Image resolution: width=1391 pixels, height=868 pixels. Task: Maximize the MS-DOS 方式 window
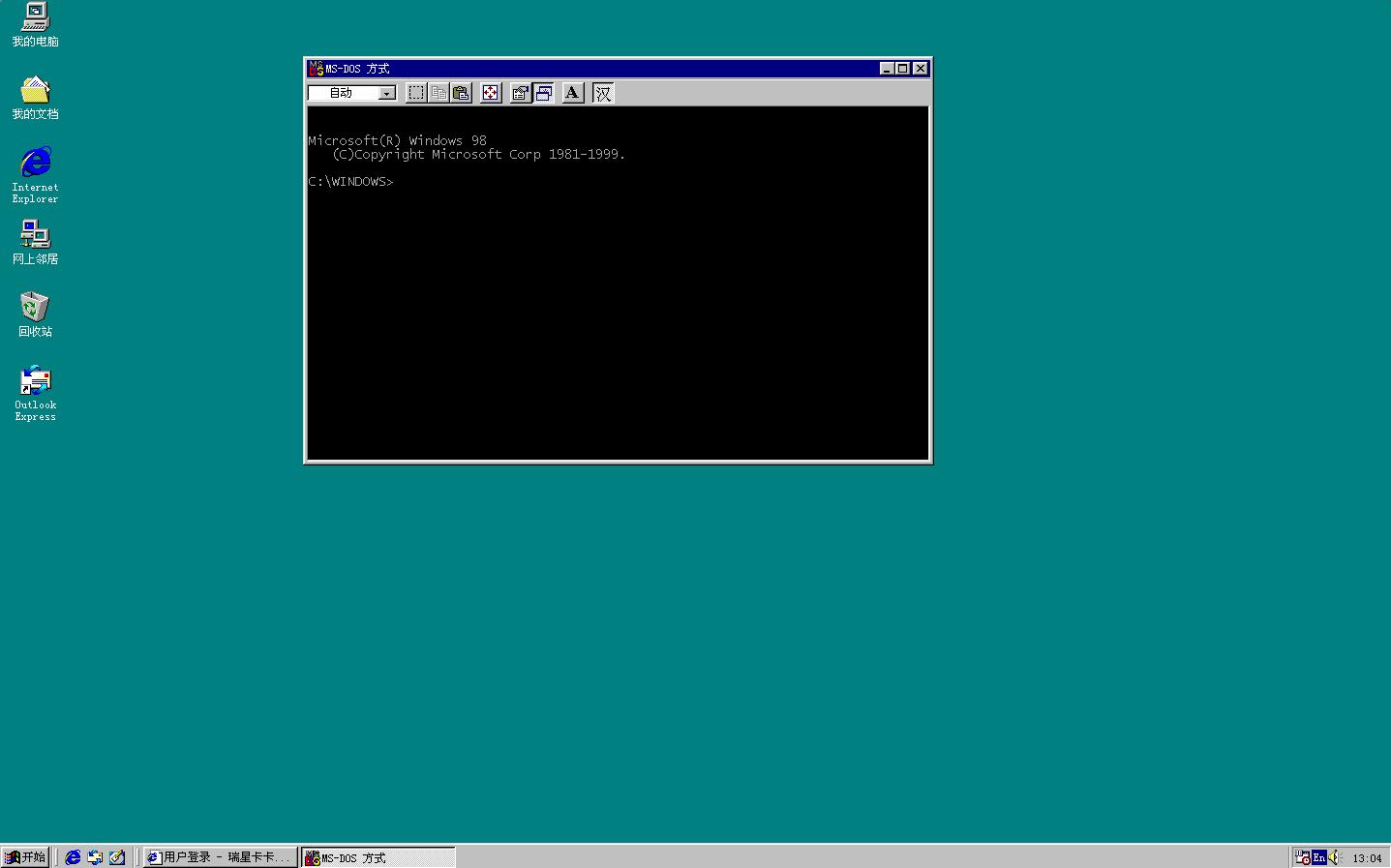(x=902, y=69)
